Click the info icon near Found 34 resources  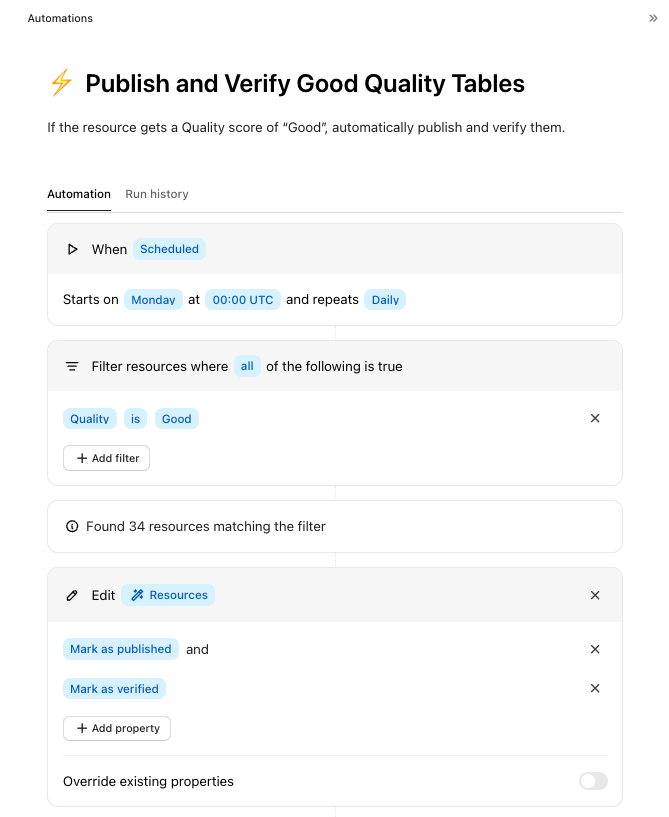pyautogui.click(x=72, y=526)
